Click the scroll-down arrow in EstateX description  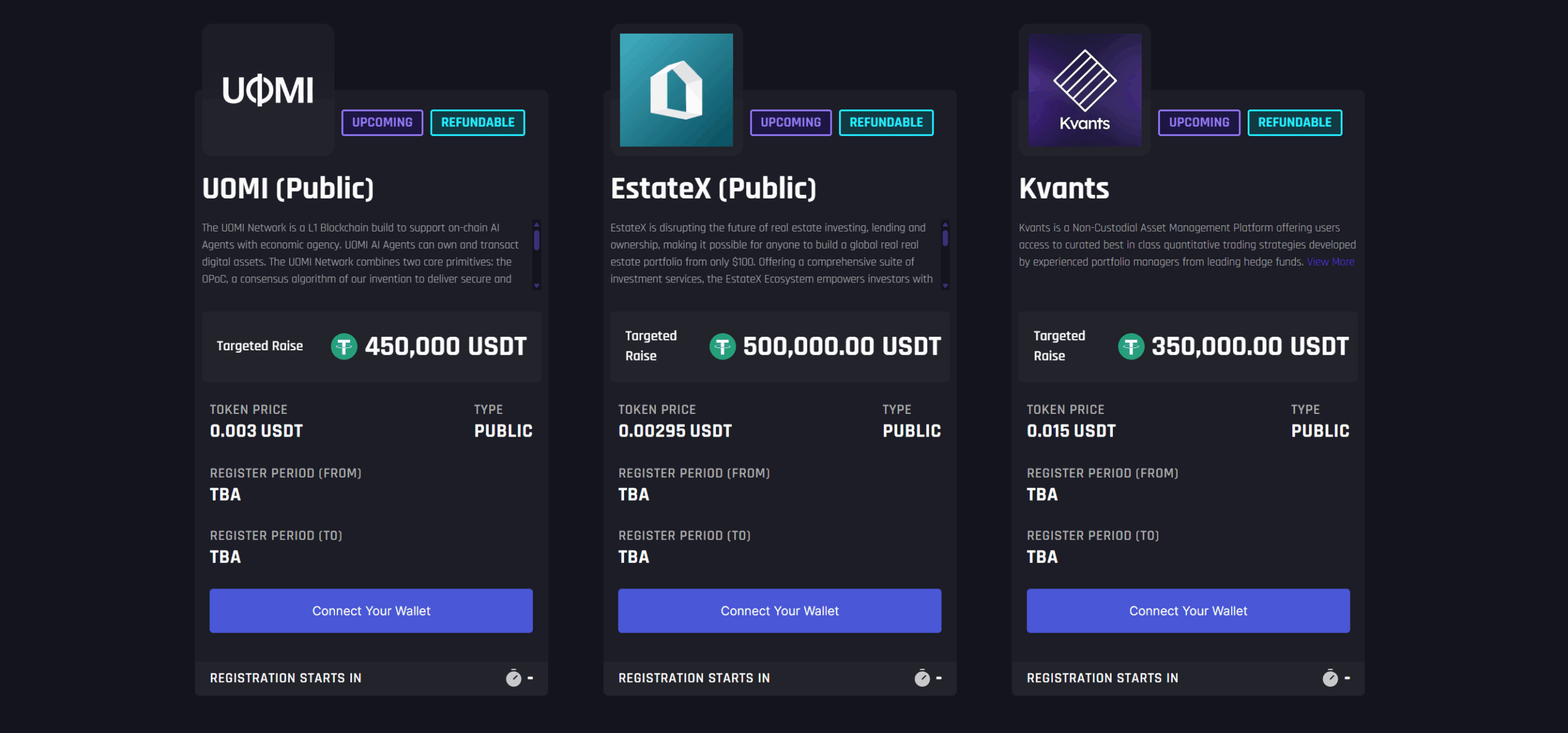945,285
